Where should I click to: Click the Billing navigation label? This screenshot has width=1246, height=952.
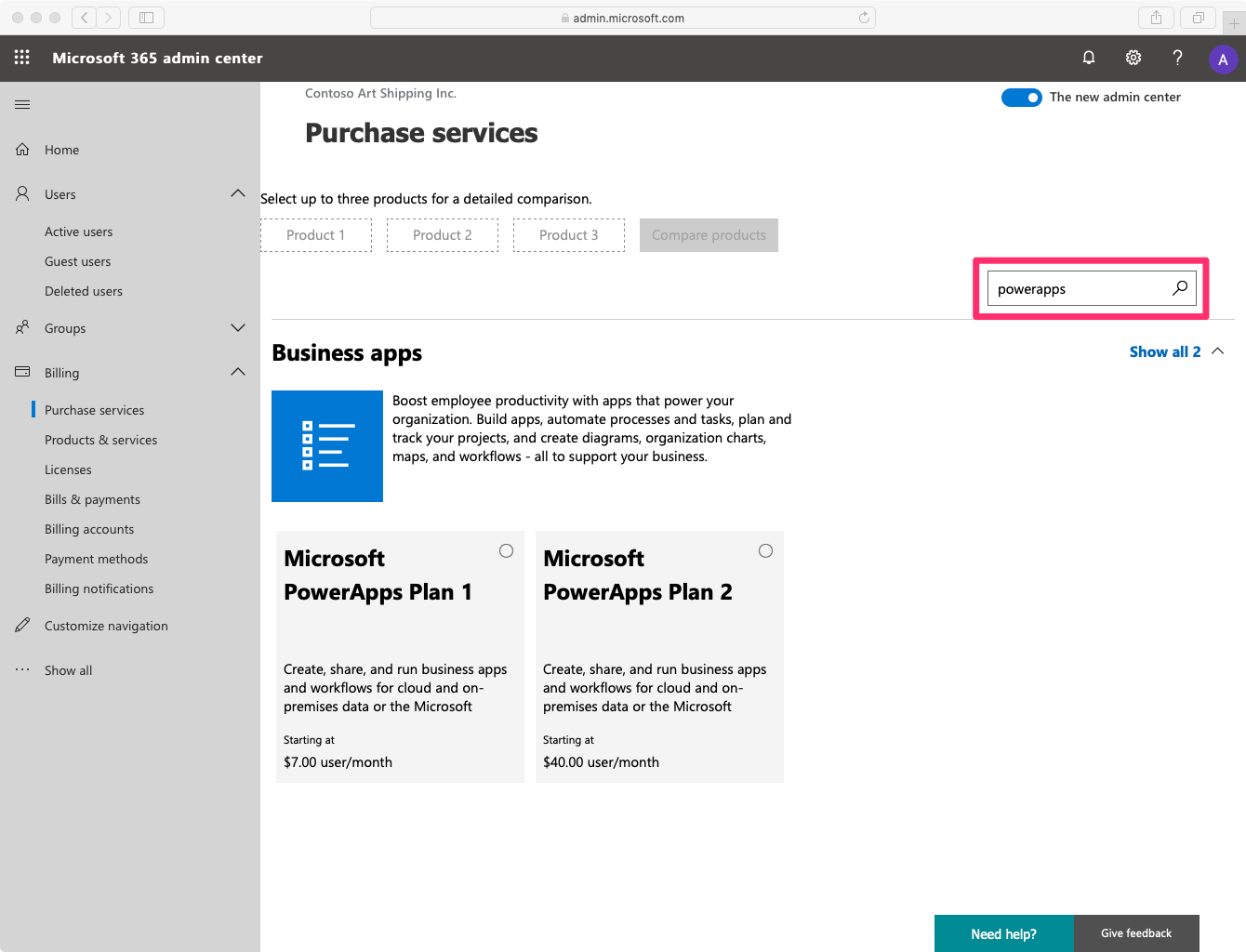[x=61, y=373]
